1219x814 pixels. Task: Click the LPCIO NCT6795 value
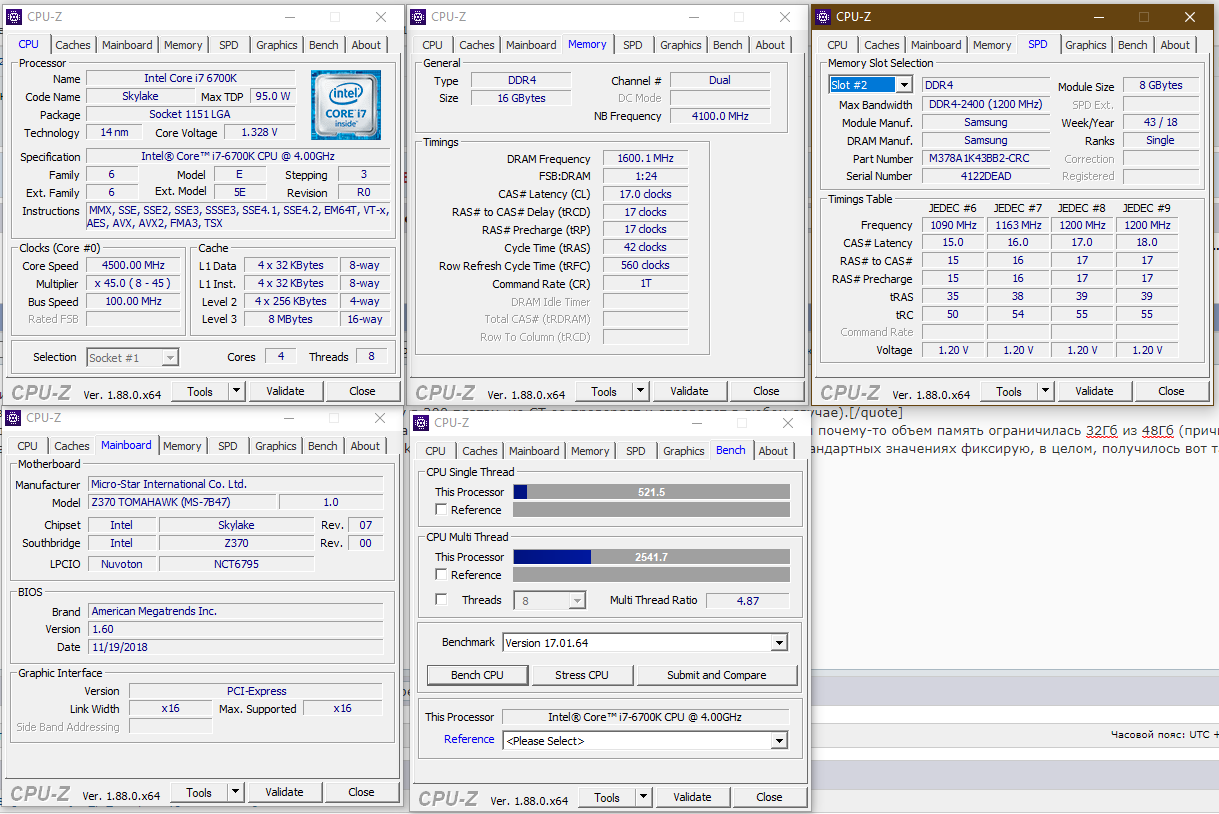pyautogui.click(x=236, y=564)
